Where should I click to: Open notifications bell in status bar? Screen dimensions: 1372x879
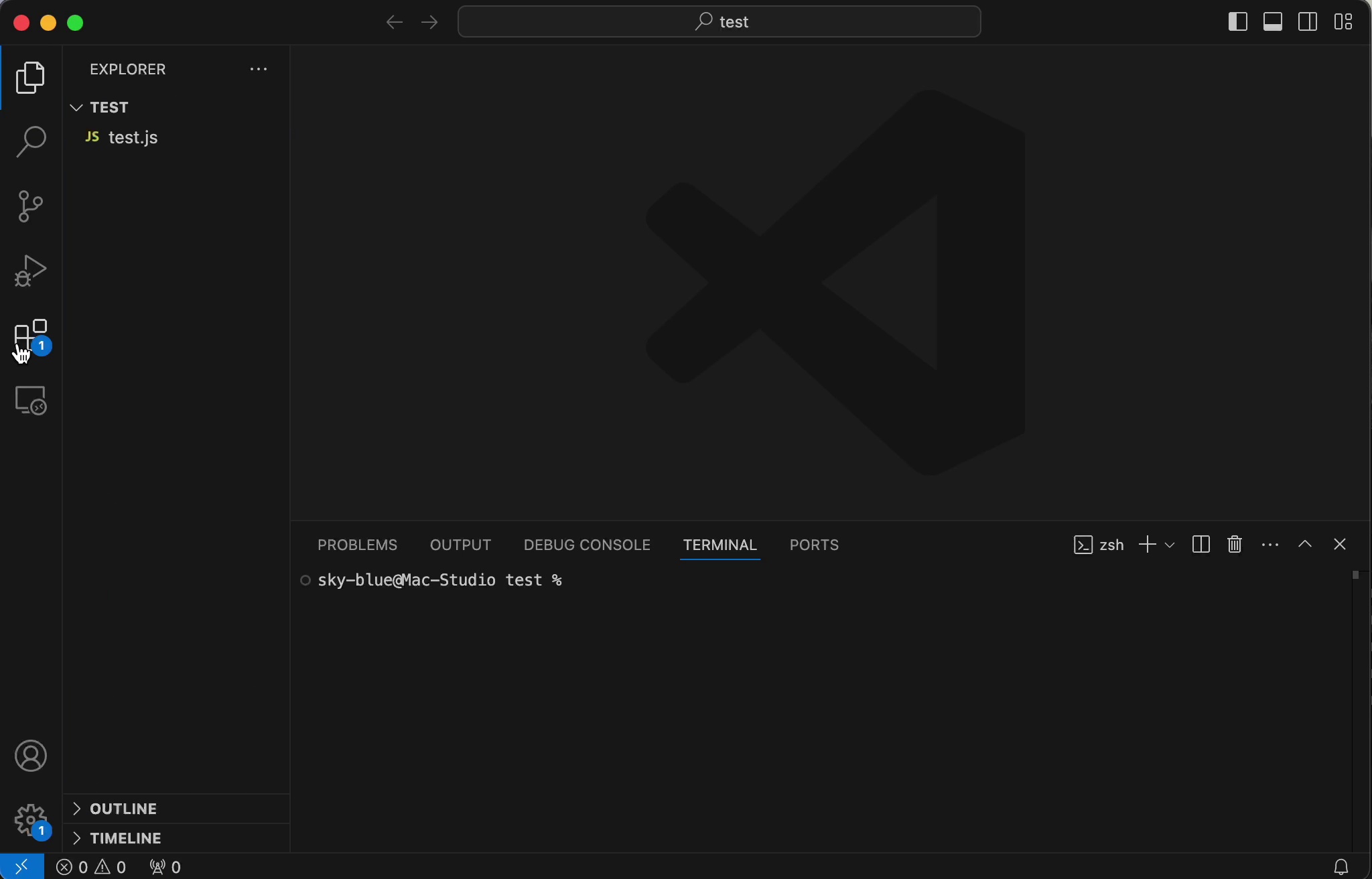pyautogui.click(x=1341, y=867)
